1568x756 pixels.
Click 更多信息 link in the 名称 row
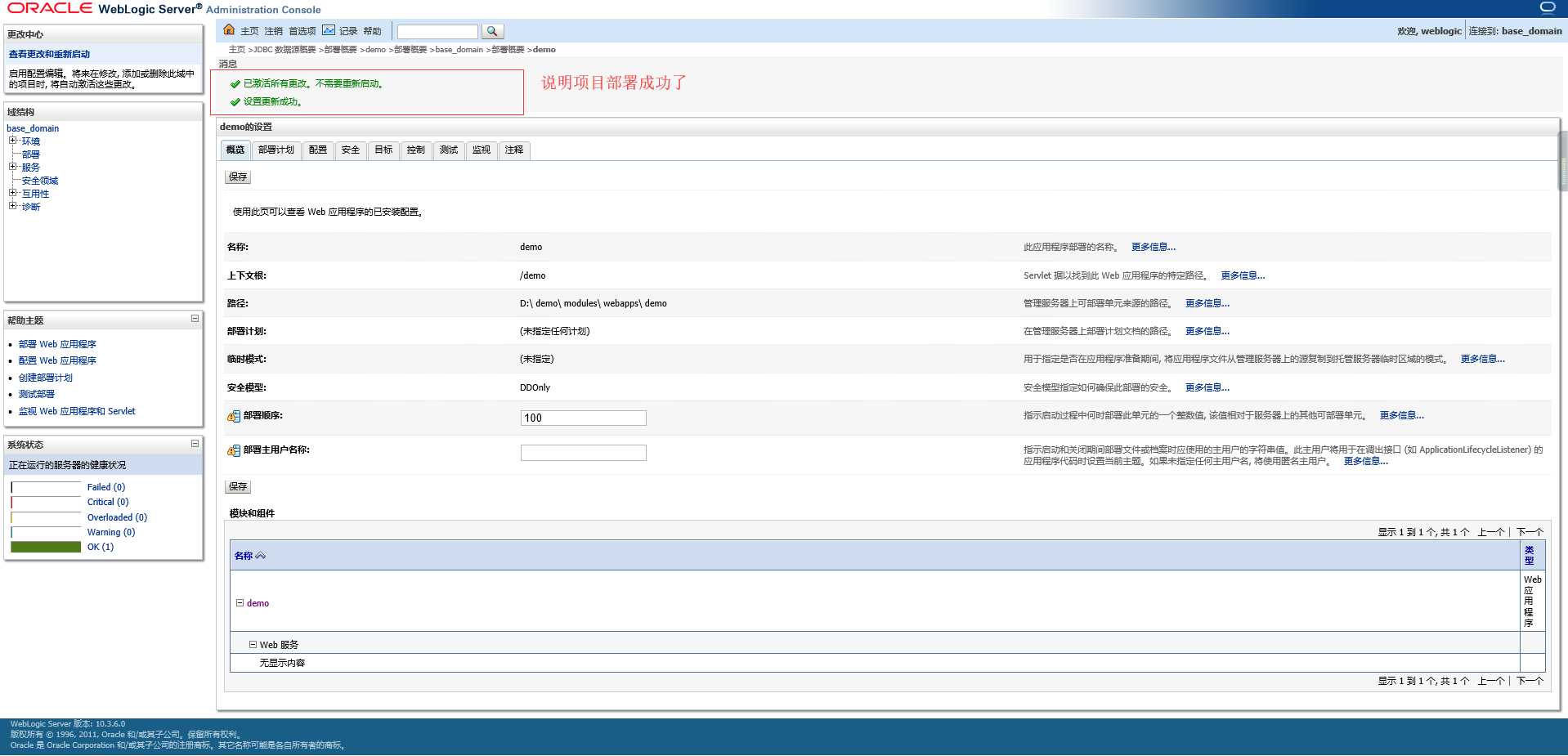point(1154,247)
